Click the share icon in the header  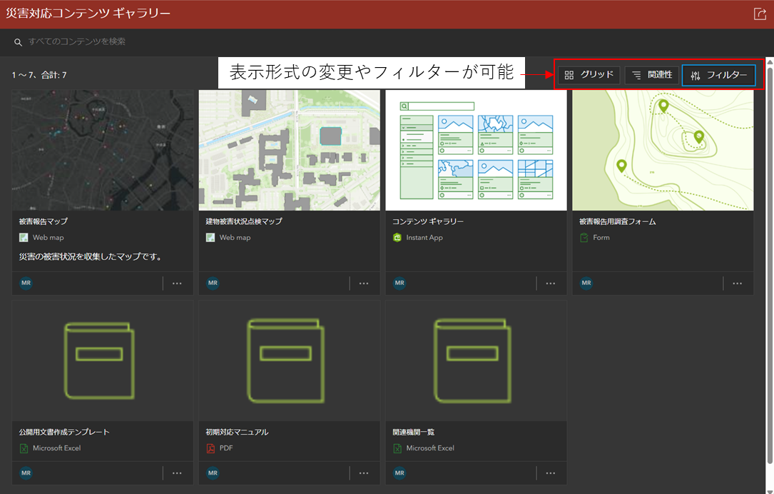point(759,14)
